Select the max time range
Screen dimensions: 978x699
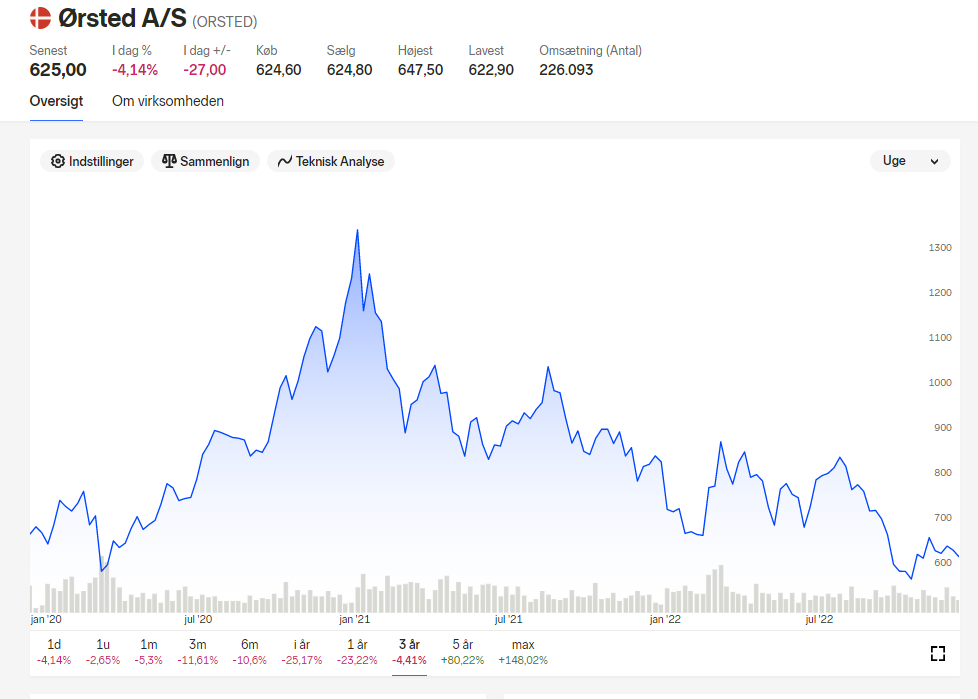pos(523,652)
